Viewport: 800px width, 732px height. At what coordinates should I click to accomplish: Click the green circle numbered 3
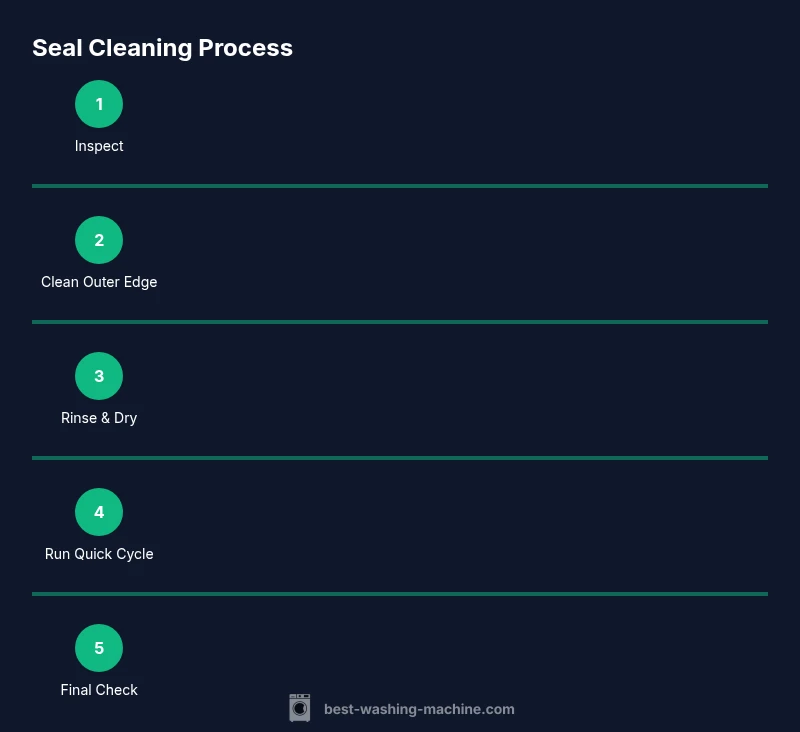point(99,376)
